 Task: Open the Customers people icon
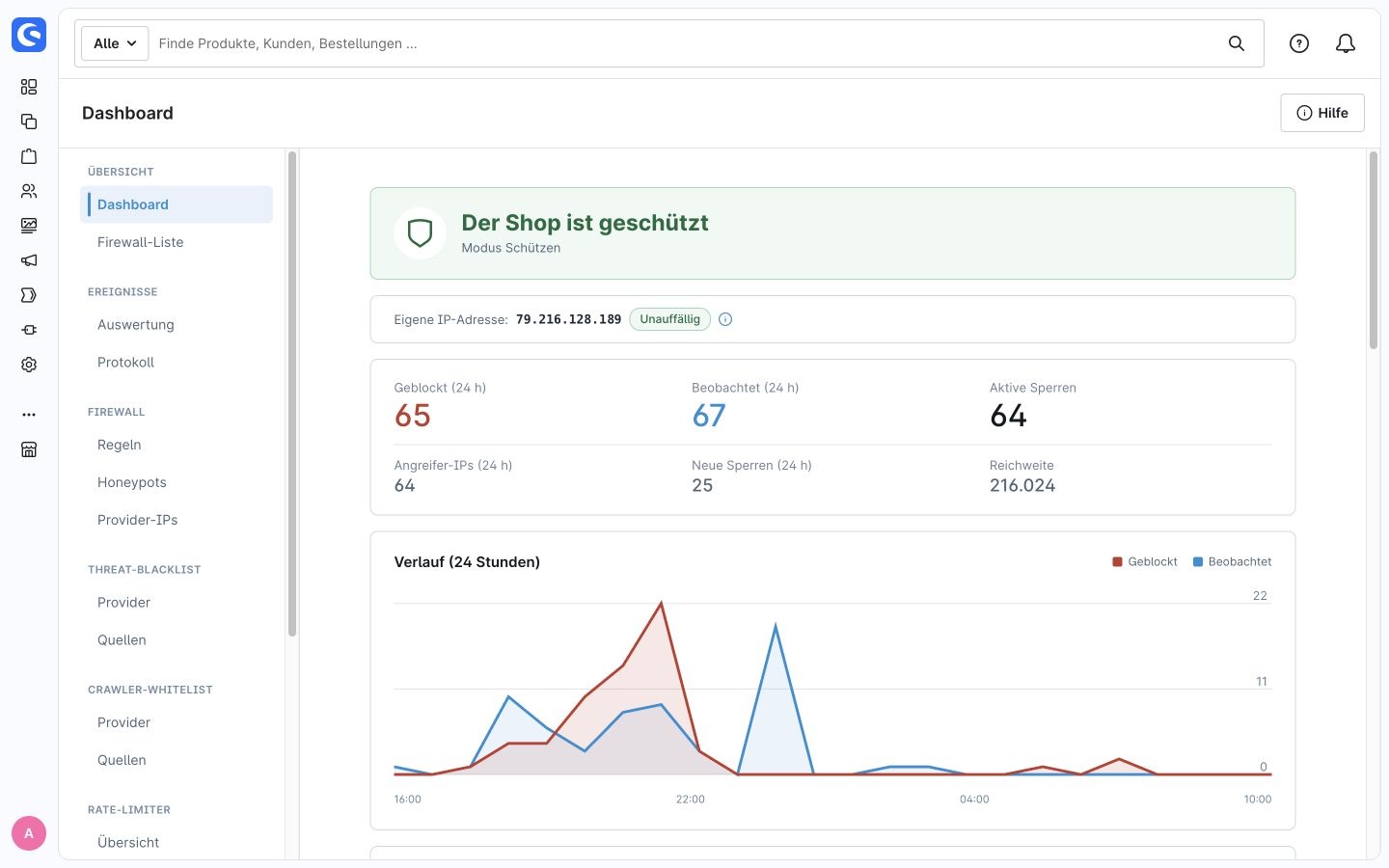[29, 191]
